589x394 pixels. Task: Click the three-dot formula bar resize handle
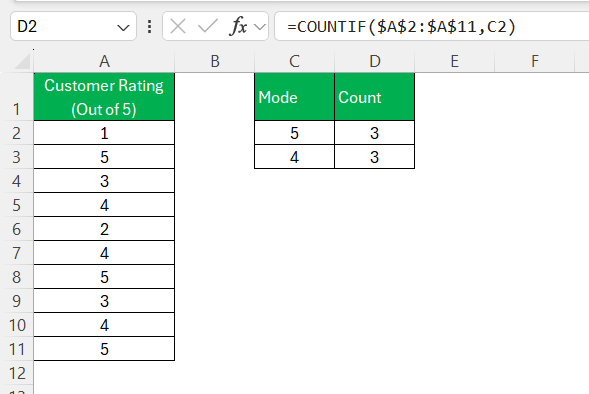point(150,27)
